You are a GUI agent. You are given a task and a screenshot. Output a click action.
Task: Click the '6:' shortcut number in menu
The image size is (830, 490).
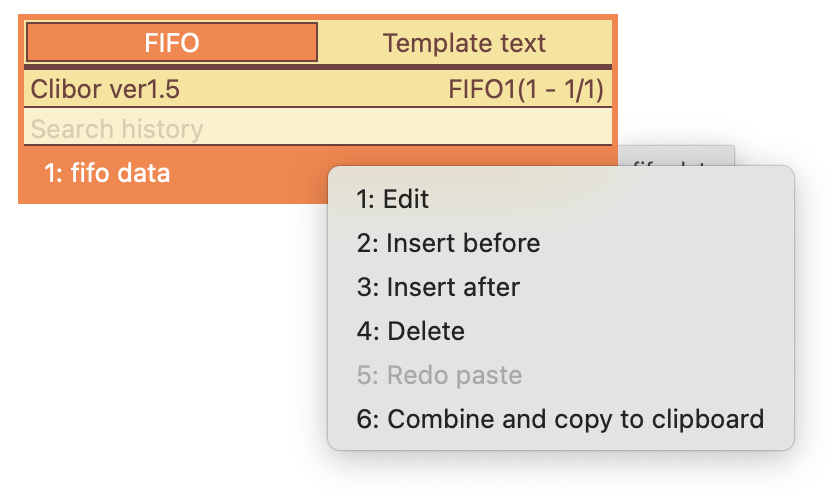(368, 419)
